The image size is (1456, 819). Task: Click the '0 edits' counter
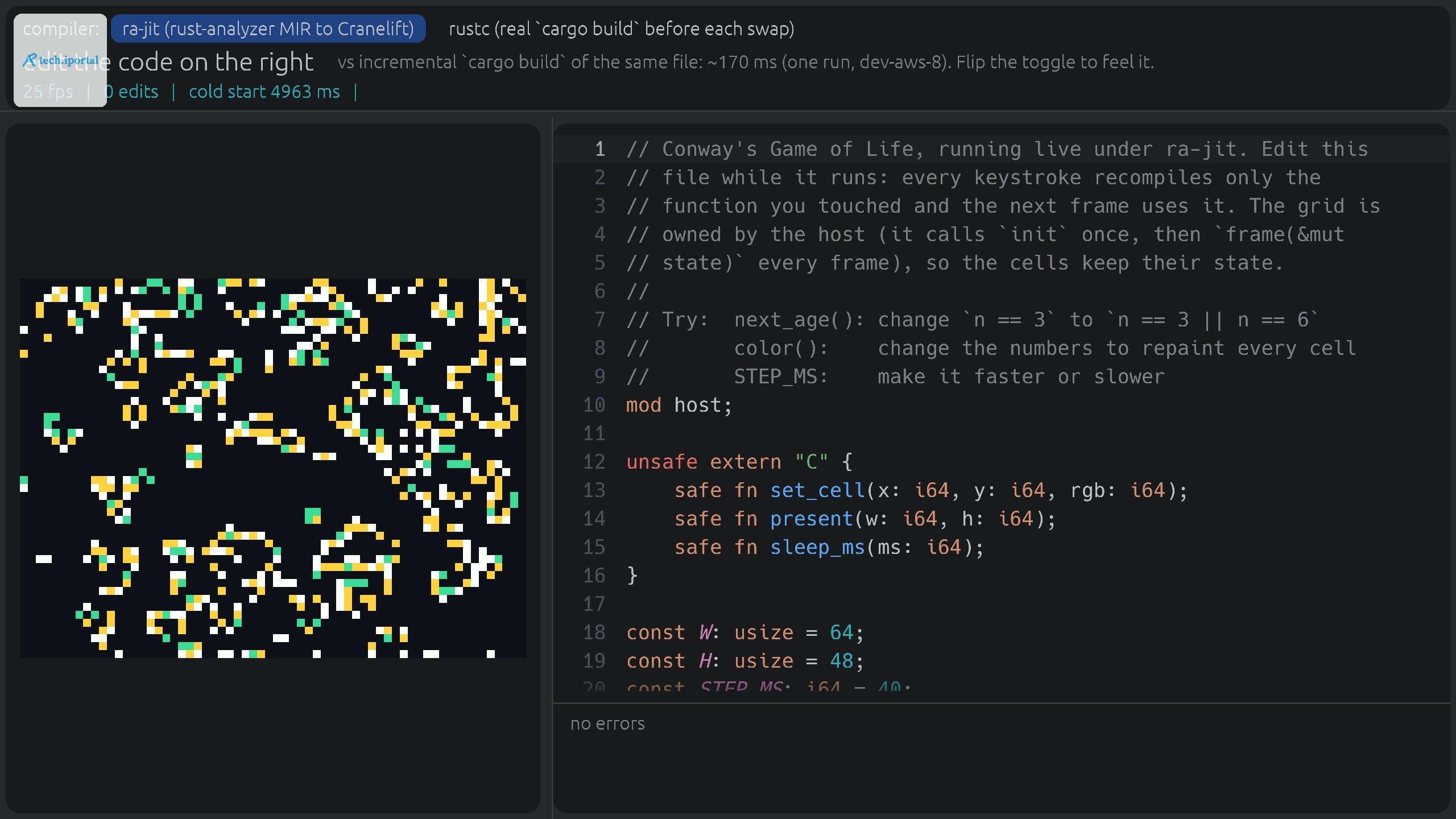point(132,92)
